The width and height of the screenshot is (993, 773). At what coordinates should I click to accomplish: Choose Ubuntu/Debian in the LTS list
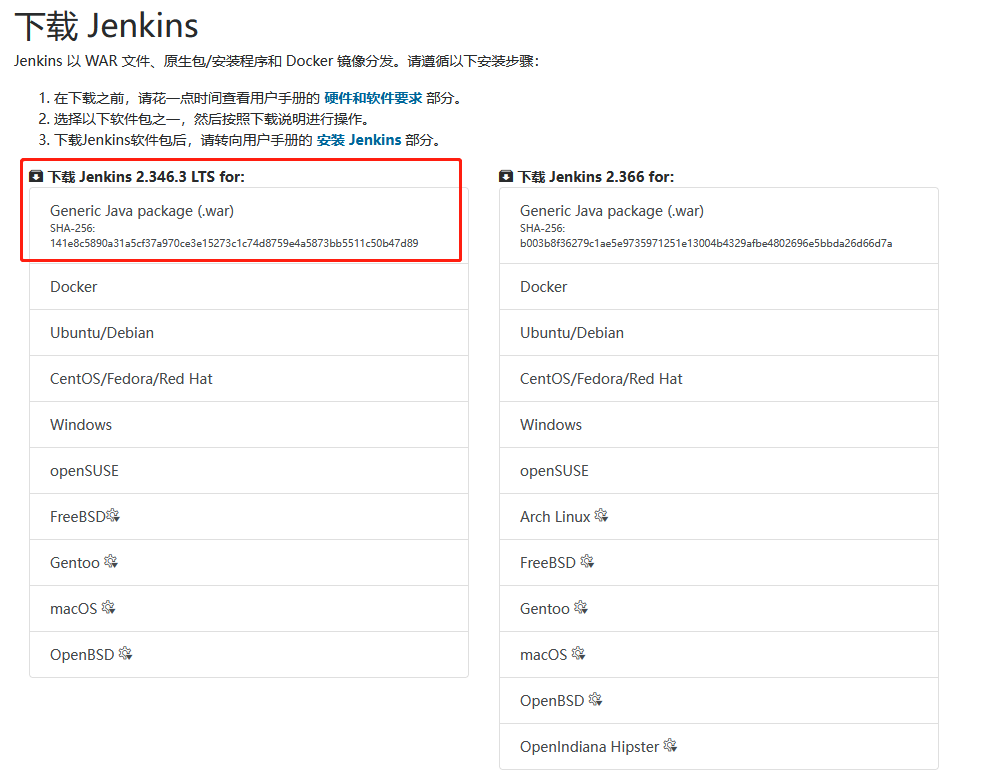(x=249, y=333)
